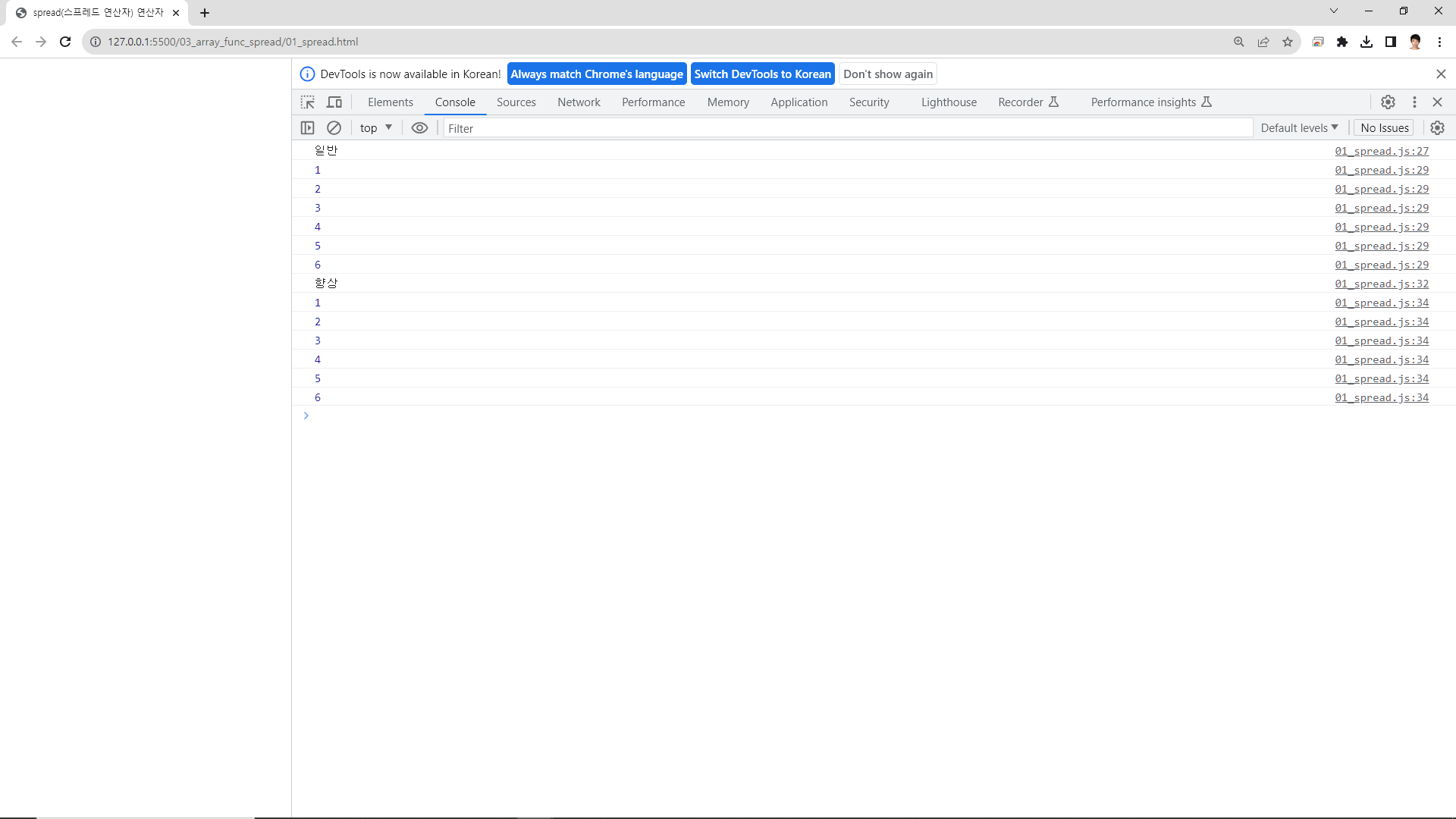The width and height of the screenshot is (1456, 819).
Task: Open the Chrome extensions puzzle icon
Action: (x=1342, y=42)
